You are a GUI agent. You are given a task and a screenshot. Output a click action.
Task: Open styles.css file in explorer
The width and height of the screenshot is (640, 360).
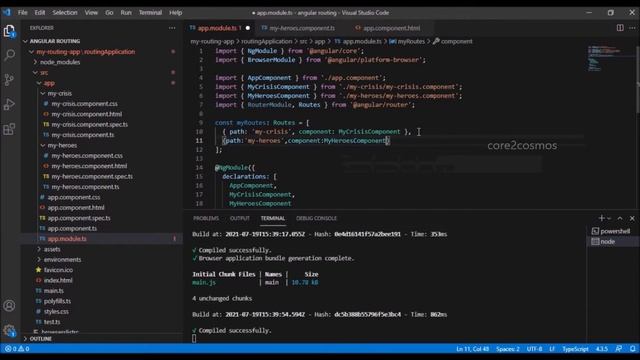click(56, 311)
